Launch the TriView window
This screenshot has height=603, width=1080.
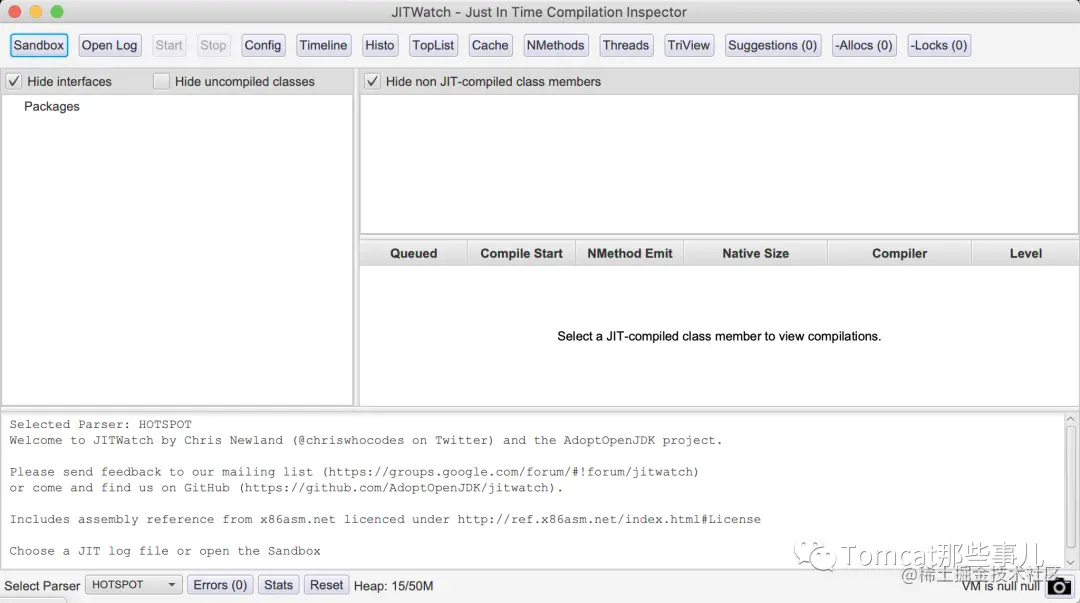(689, 45)
